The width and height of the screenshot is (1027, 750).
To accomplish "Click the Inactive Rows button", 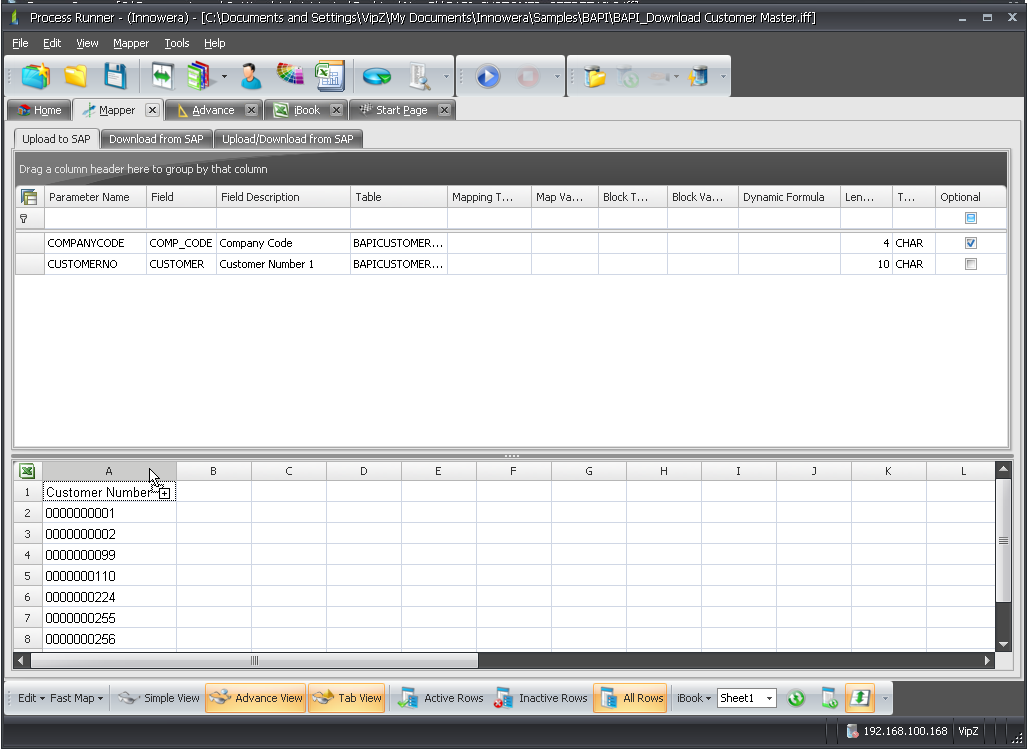I will pyautogui.click(x=540, y=698).
